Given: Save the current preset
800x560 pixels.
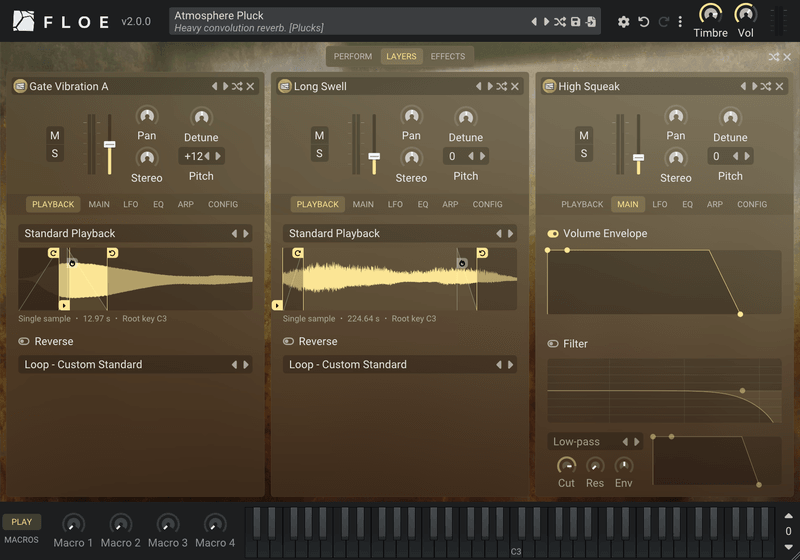Looking at the screenshot, I should (x=576, y=21).
